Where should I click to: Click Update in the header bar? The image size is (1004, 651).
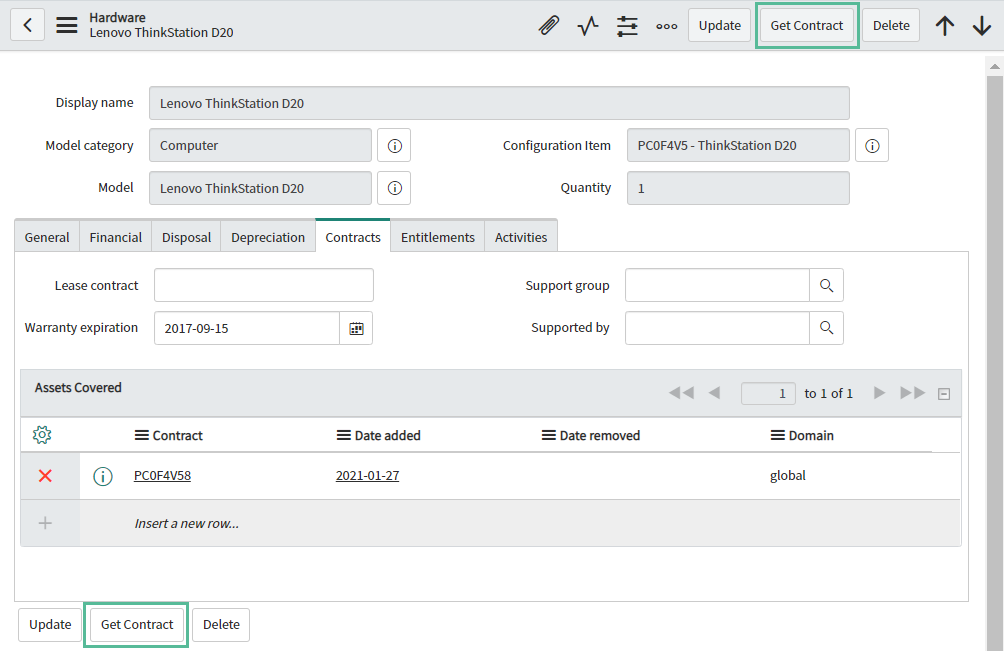click(x=720, y=26)
